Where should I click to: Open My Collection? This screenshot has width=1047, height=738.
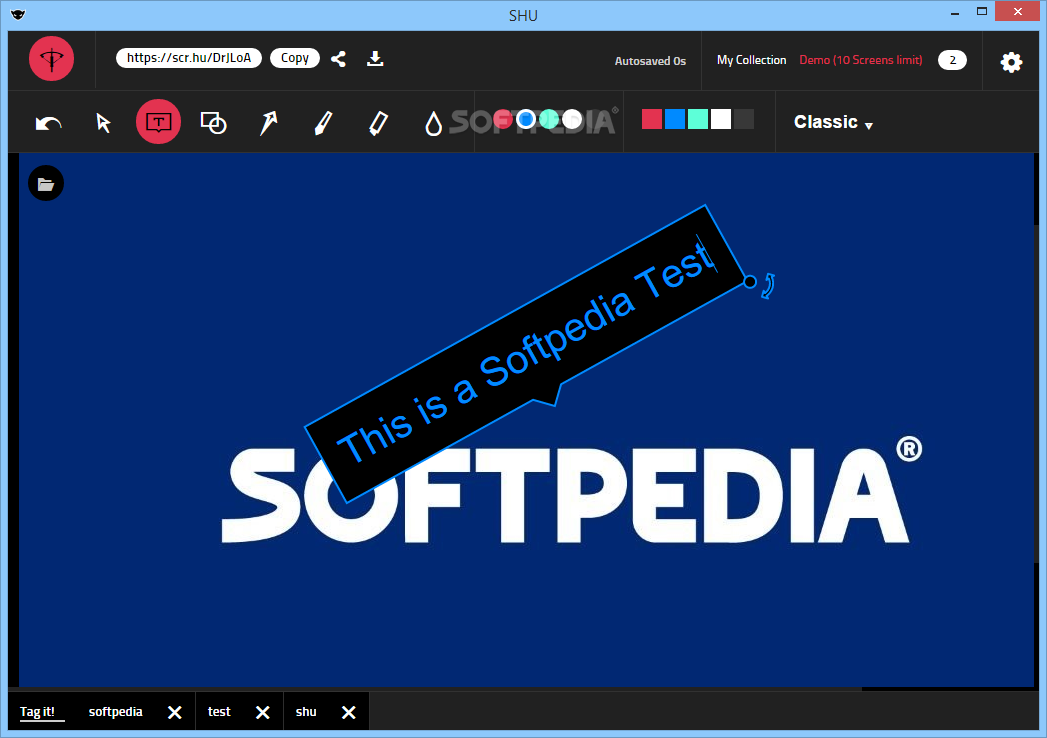point(751,60)
